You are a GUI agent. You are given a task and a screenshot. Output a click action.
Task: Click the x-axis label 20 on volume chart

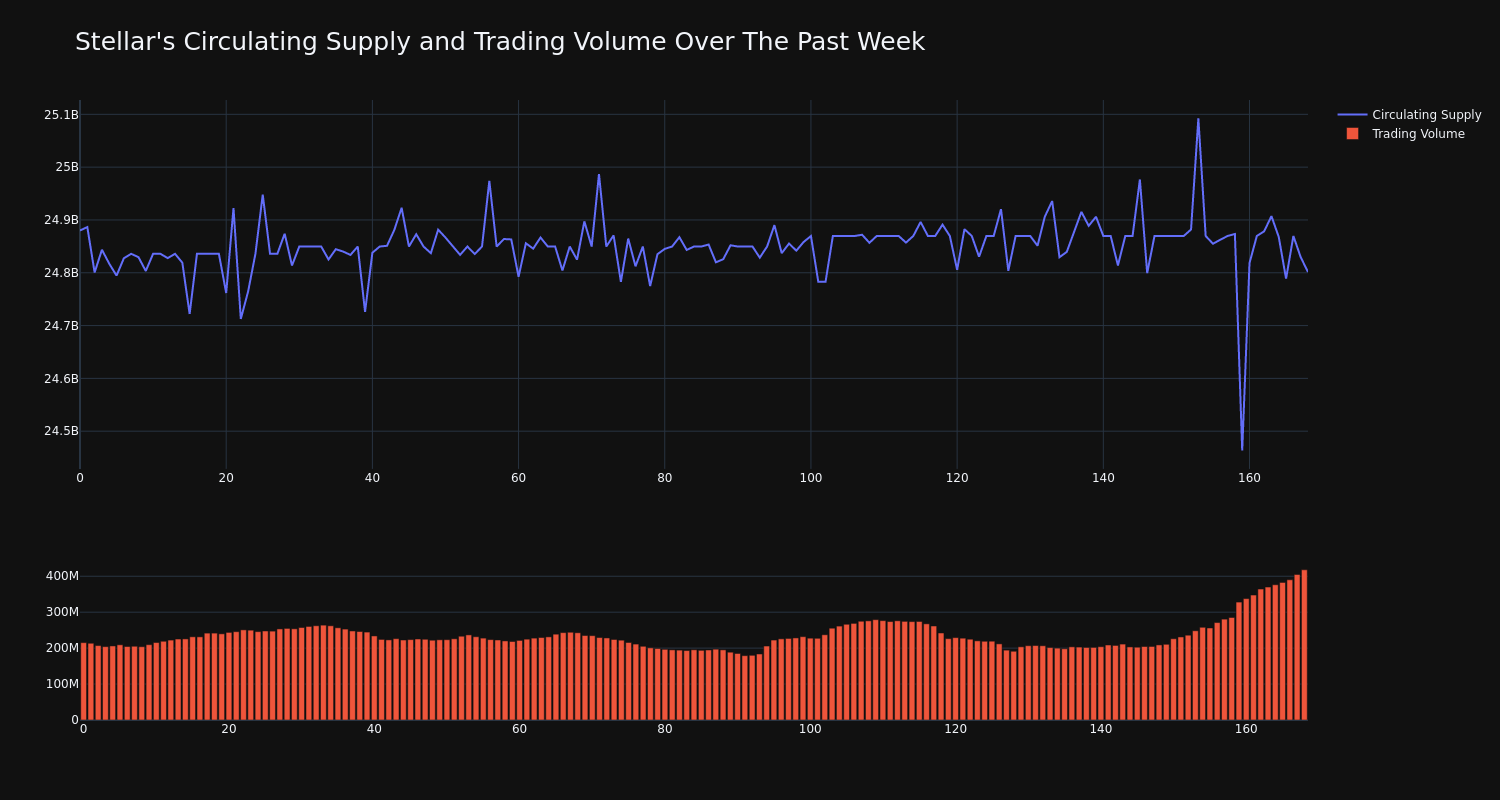[229, 729]
